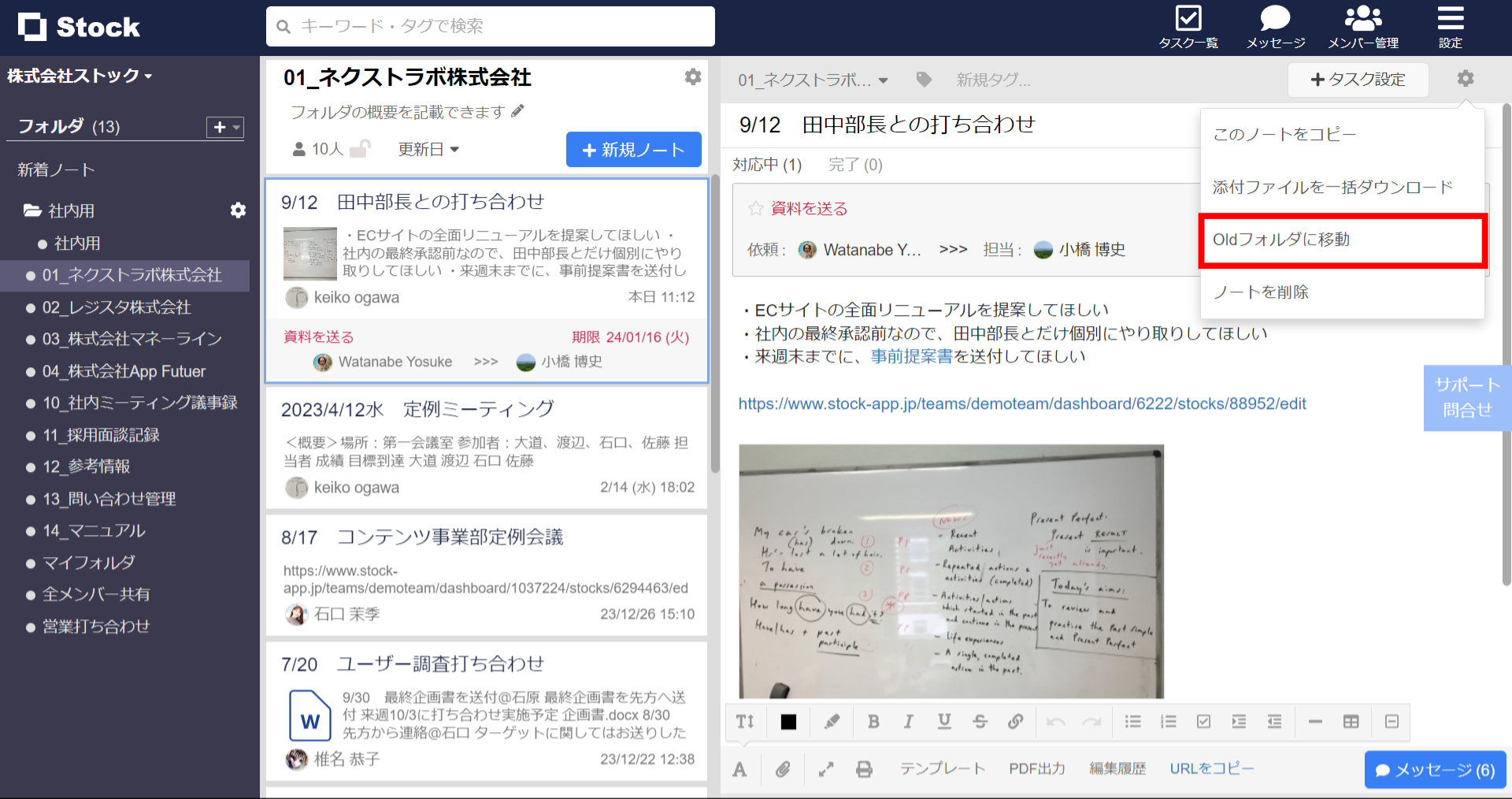1512x799 pixels.
Task: Open the stock-app.jp URL link in note
Action: tap(1021, 403)
